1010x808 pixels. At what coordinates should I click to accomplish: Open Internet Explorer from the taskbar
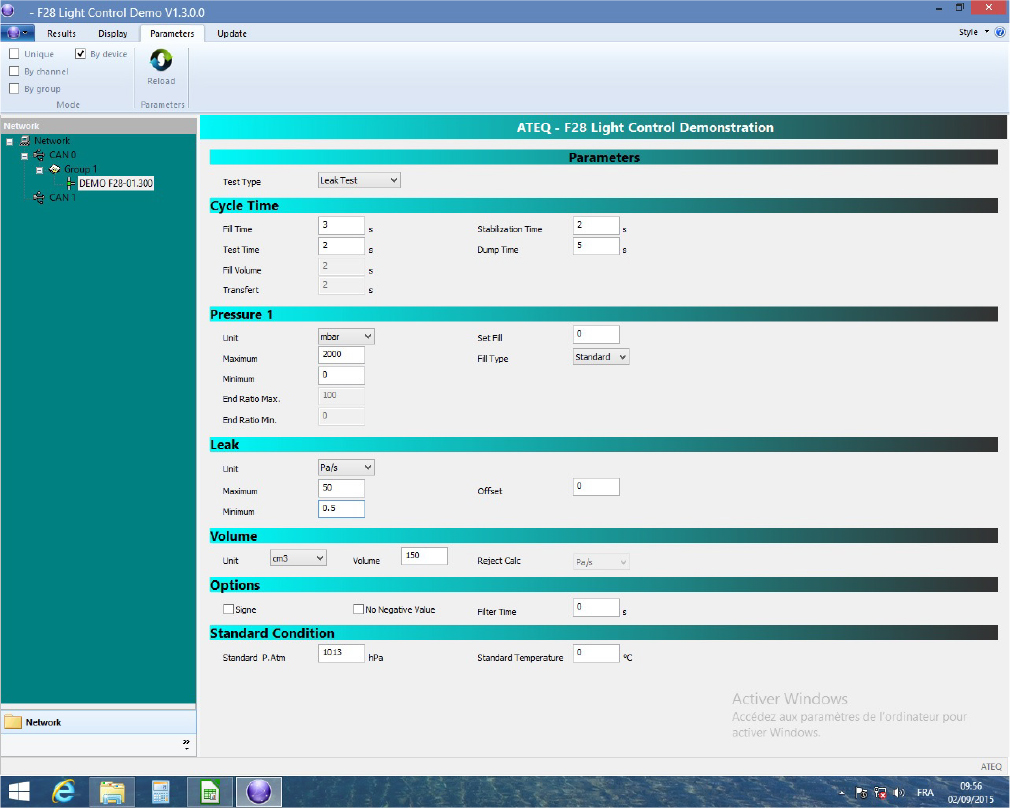[66, 792]
